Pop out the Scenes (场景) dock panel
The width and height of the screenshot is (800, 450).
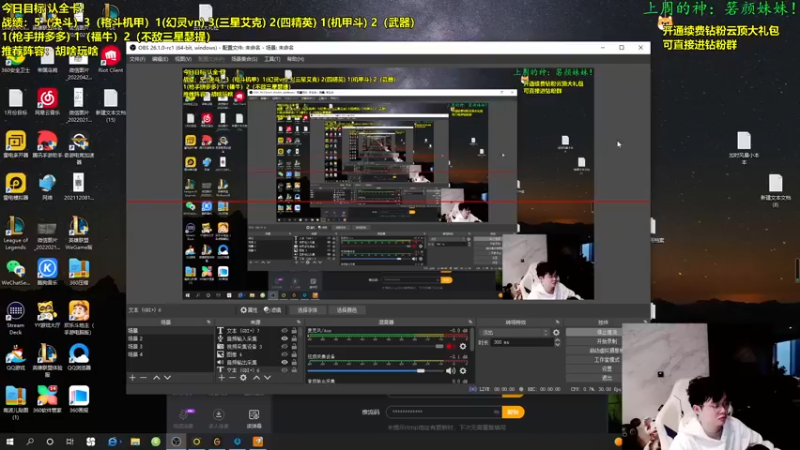(208, 322)
